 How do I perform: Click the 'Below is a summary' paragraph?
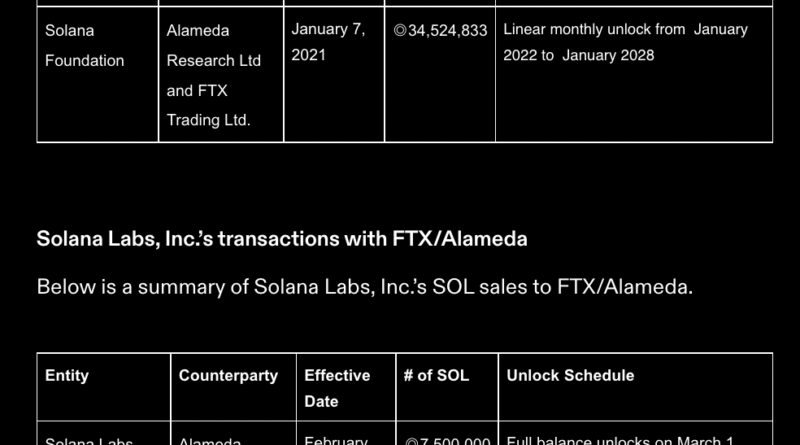364,287
